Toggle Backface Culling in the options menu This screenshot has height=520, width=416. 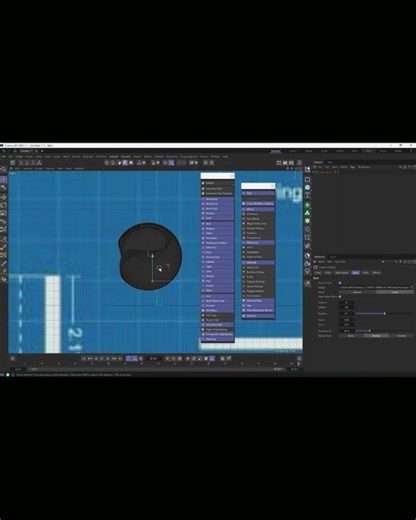(x=258, y=272)
